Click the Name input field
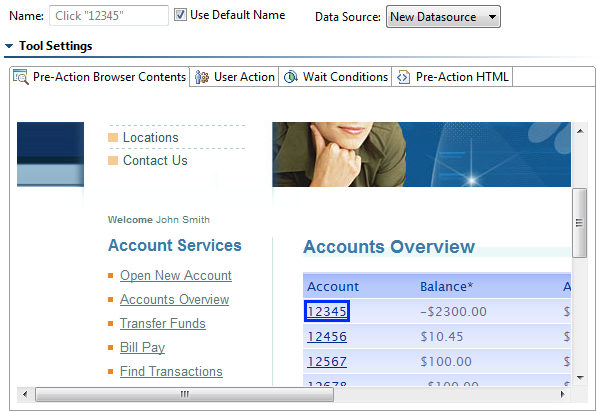 coord(109,16)
